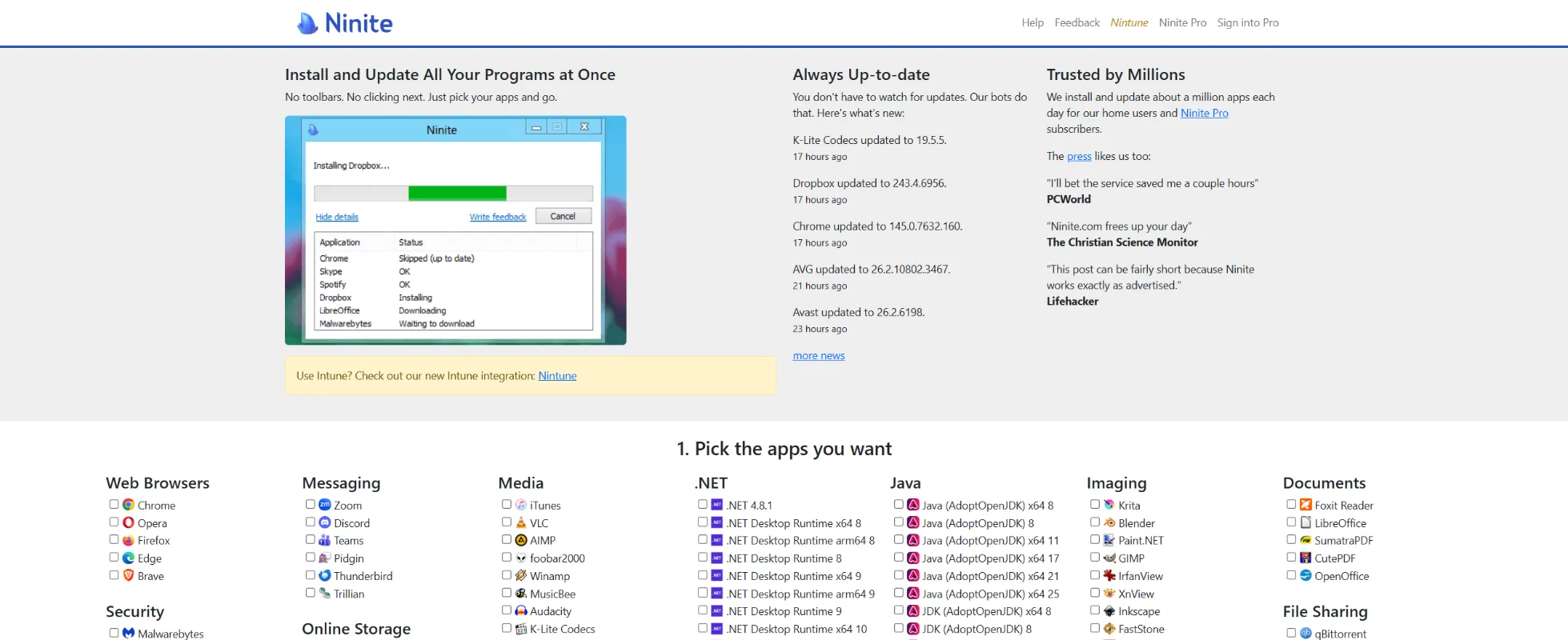
Task: Check the Opera checkbox
Action: [114, 522]
